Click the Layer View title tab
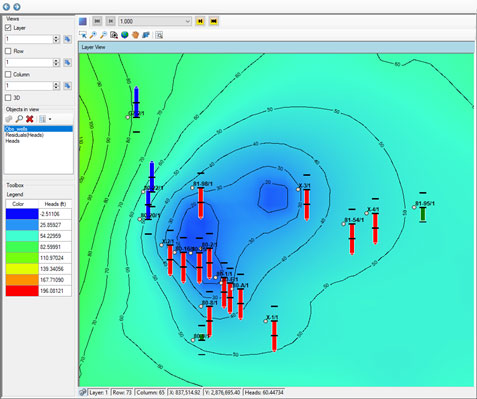 tap(93, 47)
